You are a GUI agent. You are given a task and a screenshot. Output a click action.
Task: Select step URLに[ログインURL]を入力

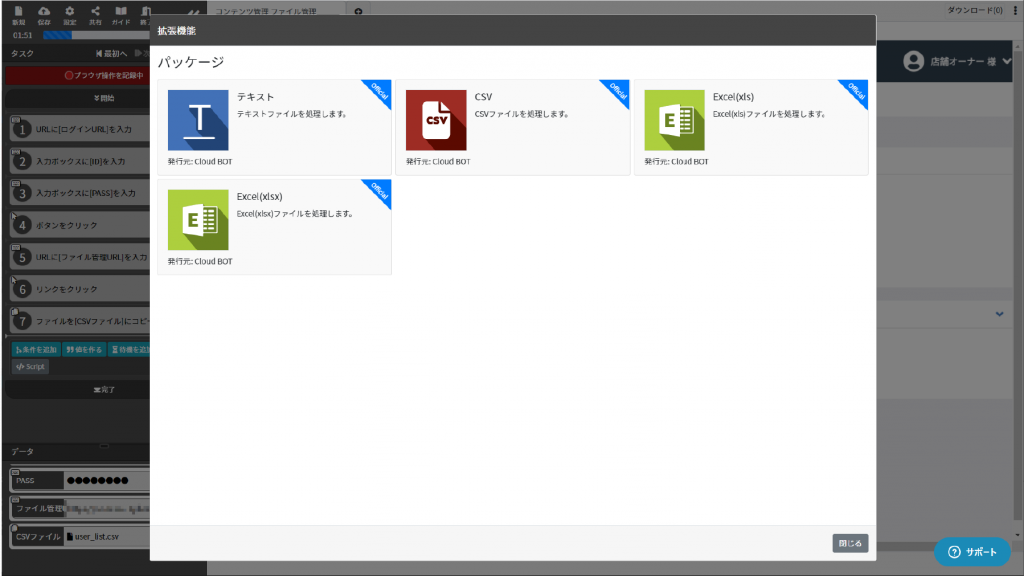80,129
